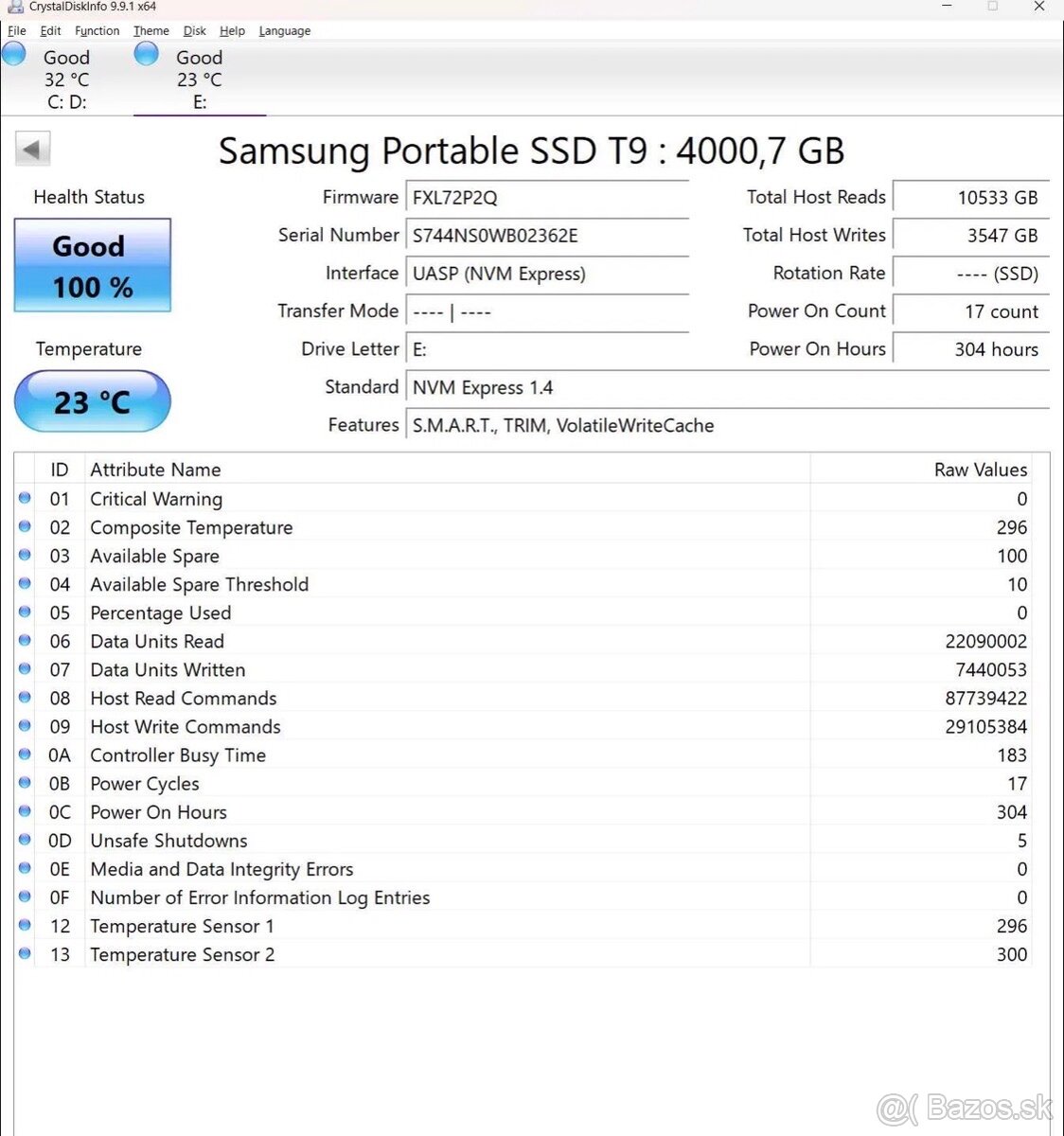Click Total Host Writes value 3547 GB
This screenshot has height=1136, width=1064.
(x=971, y=235)
